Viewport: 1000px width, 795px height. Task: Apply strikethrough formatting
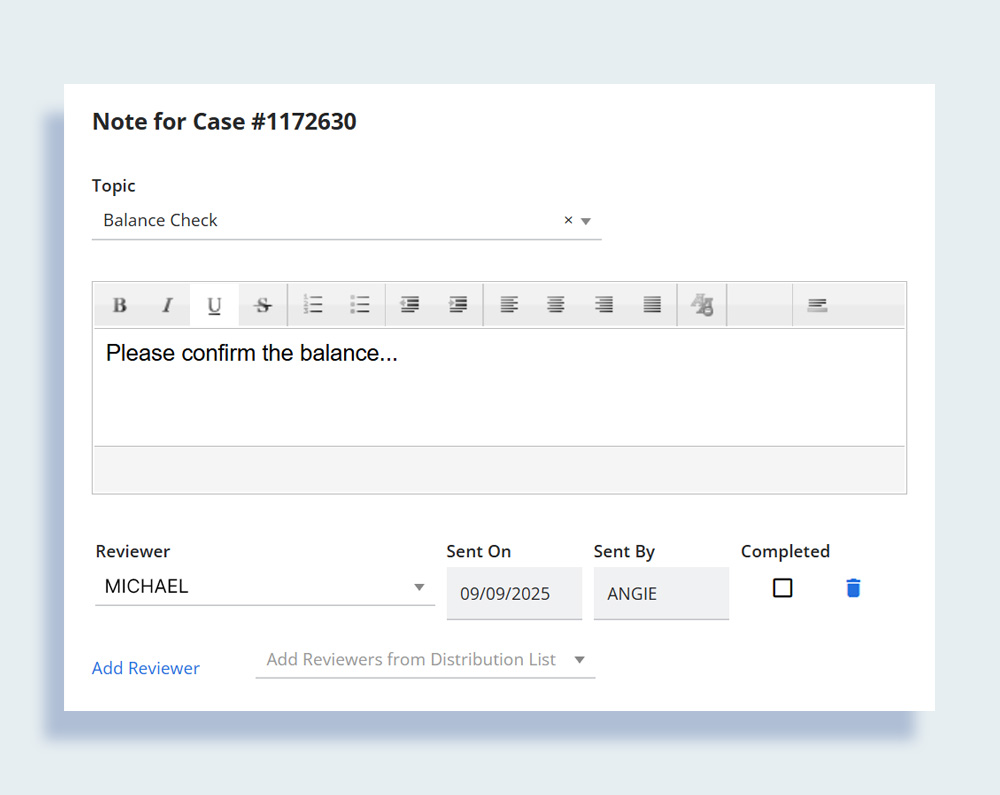pyautogui.click(x=263, y=306)
